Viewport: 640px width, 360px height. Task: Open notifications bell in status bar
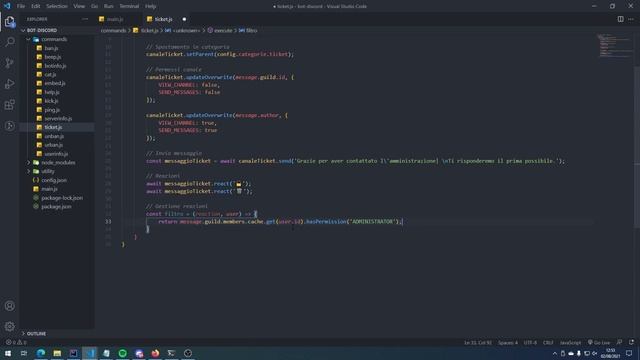(x=631, y=342)
